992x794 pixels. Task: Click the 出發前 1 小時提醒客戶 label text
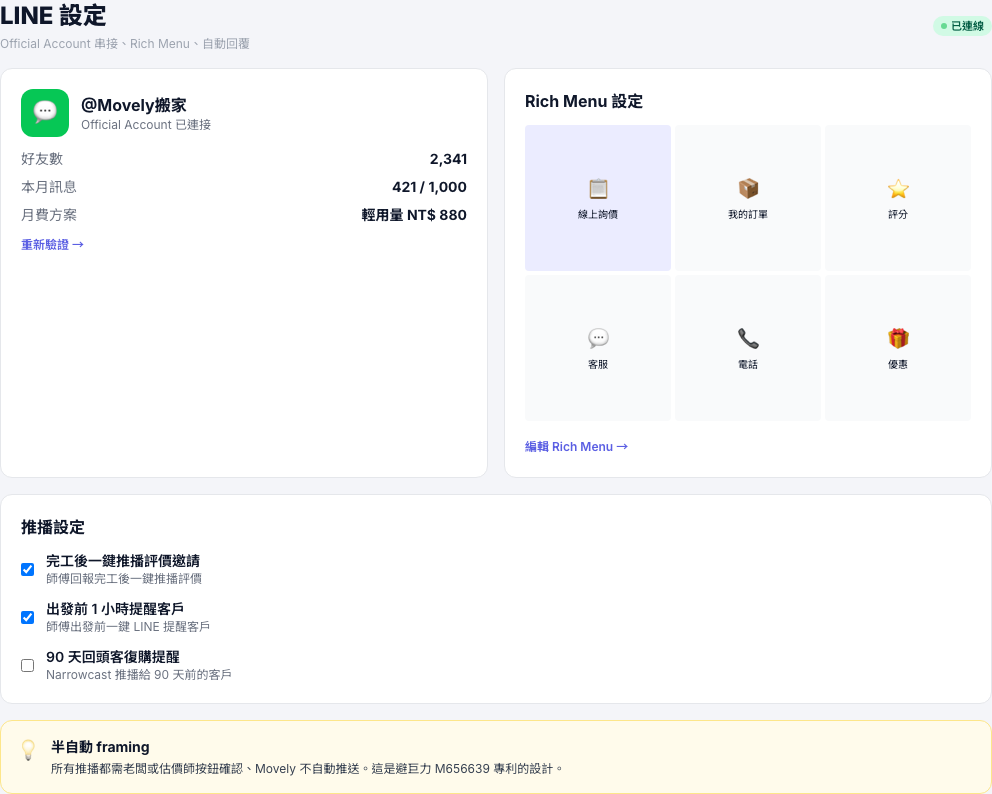point(115,609)
